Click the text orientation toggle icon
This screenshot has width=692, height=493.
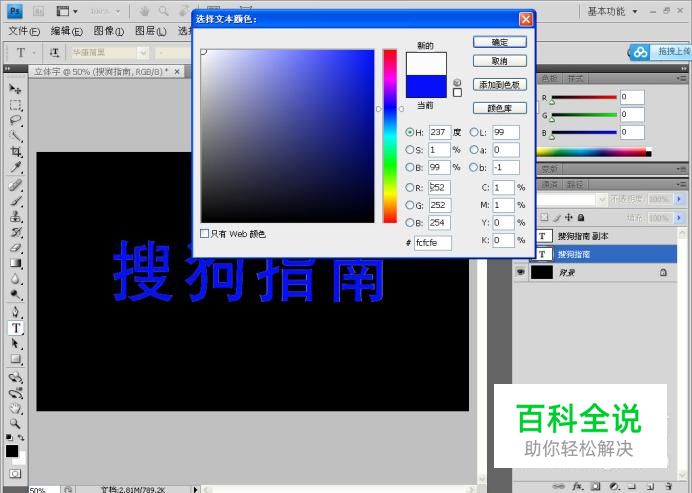pyautogui.click(x=54, y=53)
